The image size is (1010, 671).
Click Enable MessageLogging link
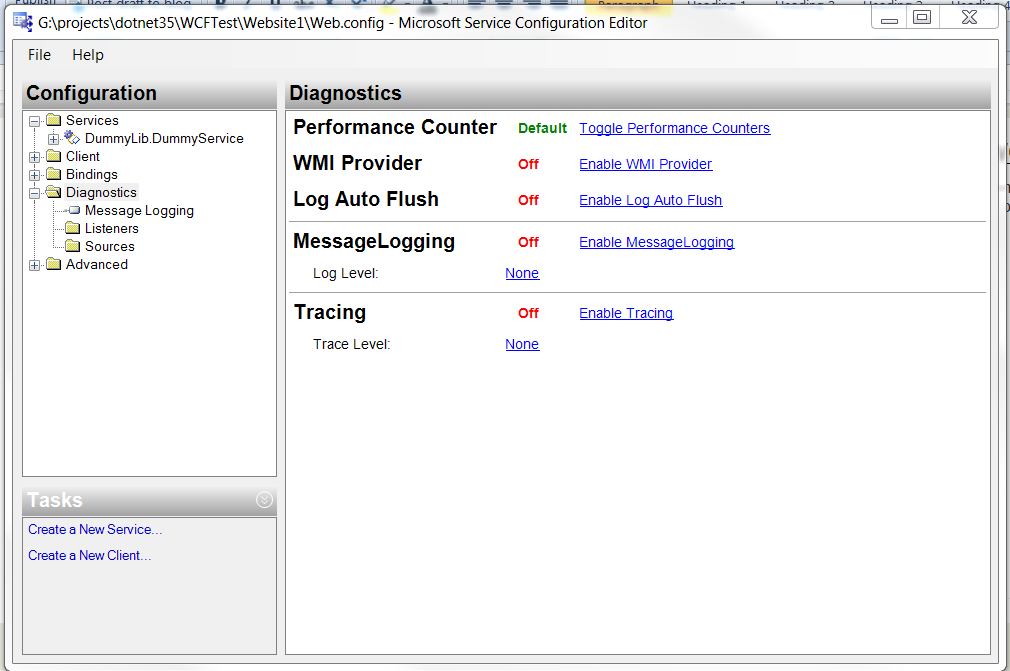click(656, 242)
